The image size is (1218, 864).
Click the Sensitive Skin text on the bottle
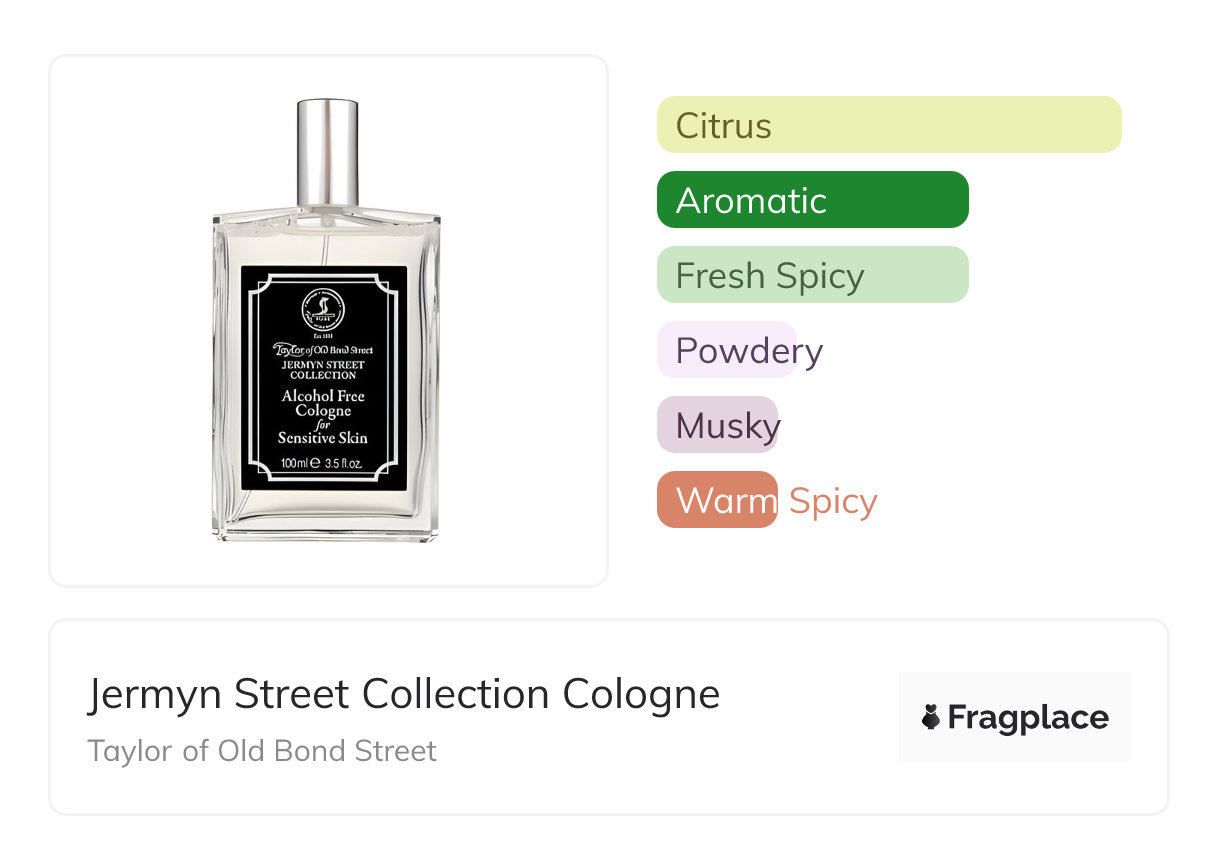pyautogui.click(x=323, y=438)
